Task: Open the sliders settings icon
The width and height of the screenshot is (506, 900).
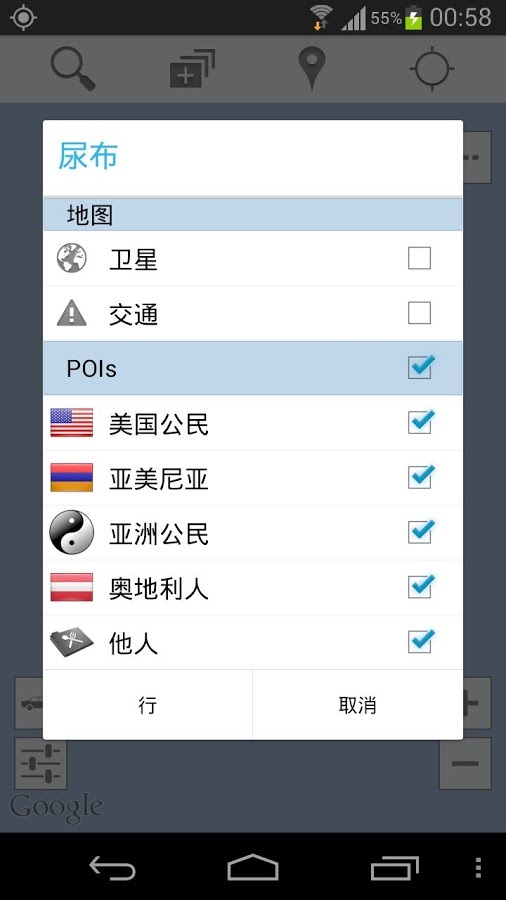Action: [41, 763]
